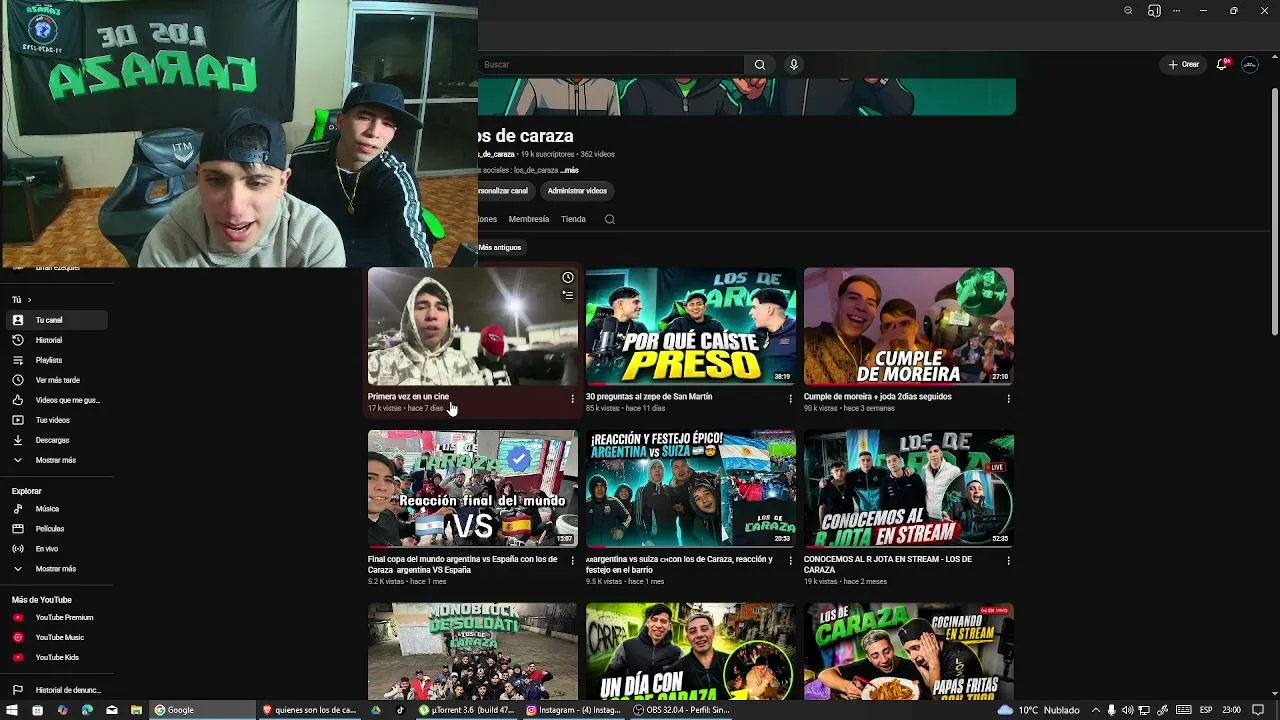
Task: Click the Ver más tarde clock icon
Action: click(x=17, y=380)
